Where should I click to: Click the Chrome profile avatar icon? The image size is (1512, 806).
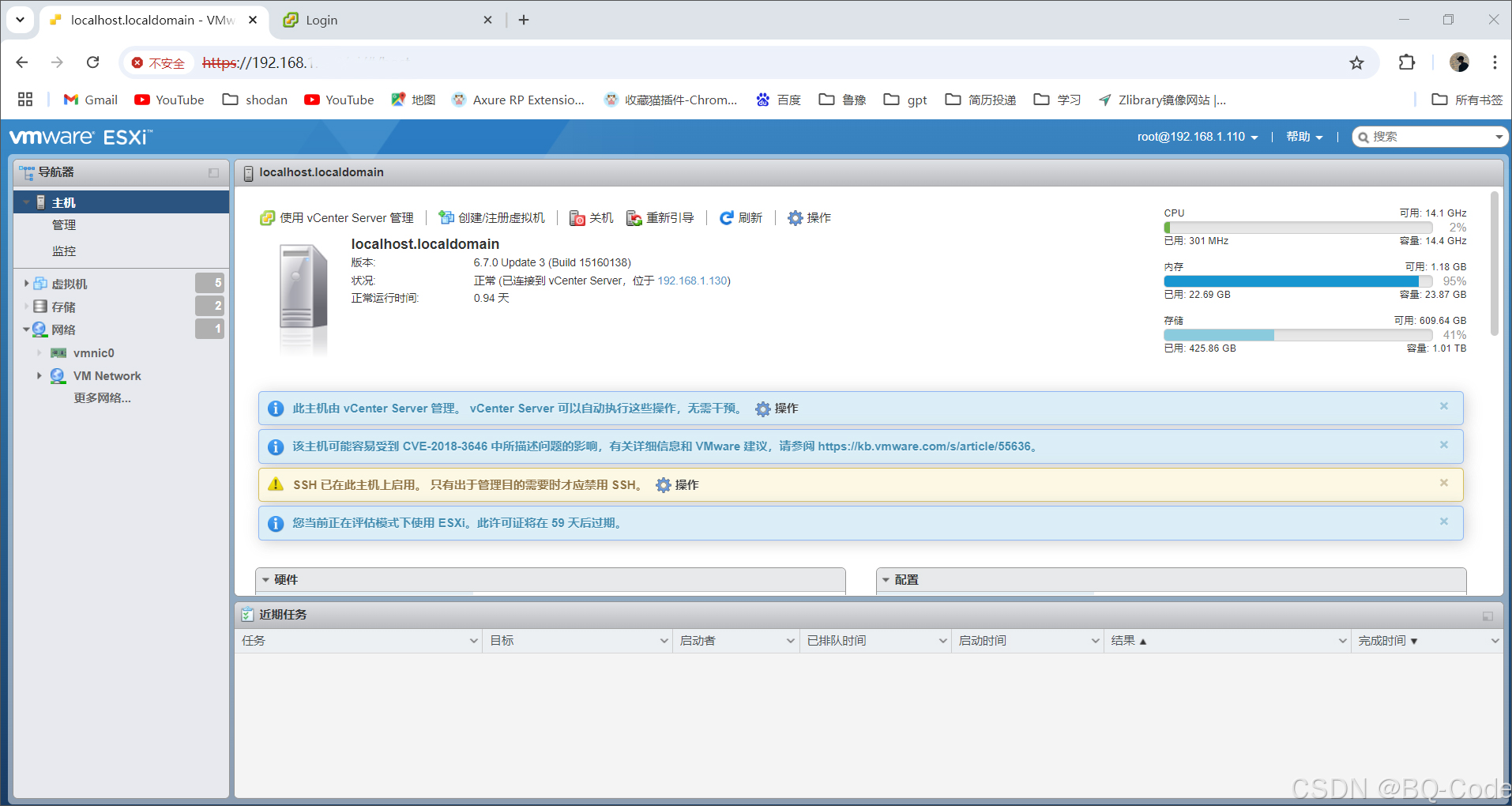[x=1459, y=62]
